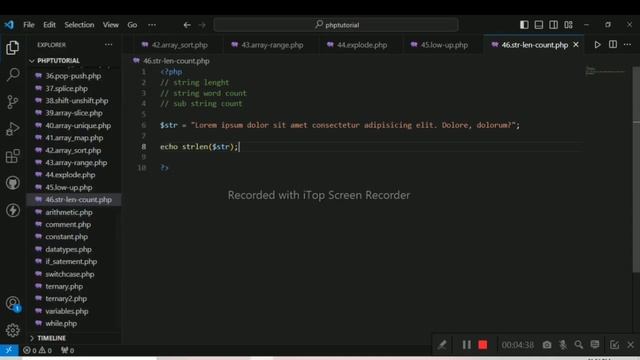Open the Edit menu

[49, 25]
